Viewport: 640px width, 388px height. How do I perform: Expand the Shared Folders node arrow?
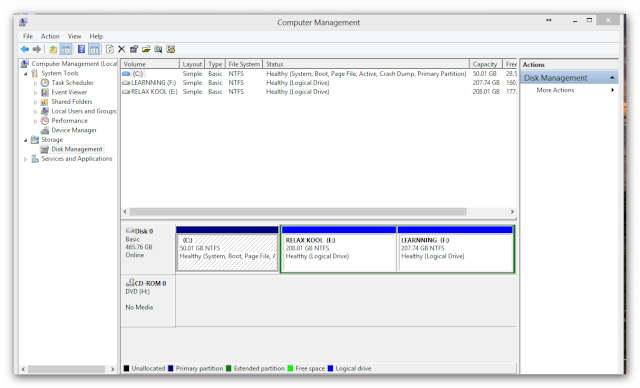pyautogui.click(x=36, y=102)
